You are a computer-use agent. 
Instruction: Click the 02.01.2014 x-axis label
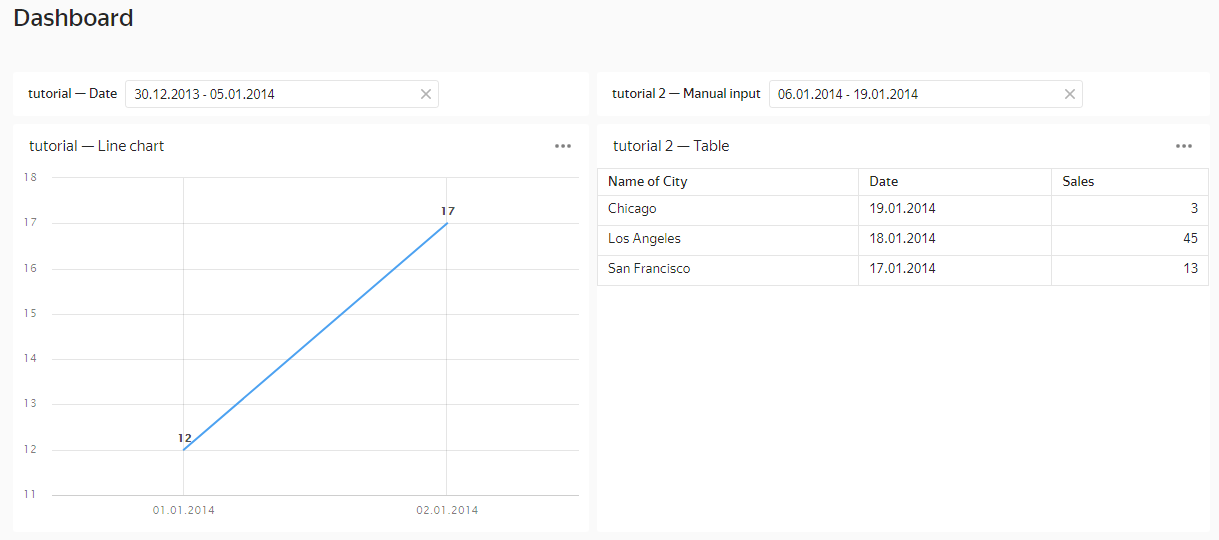tap(447, 510)
